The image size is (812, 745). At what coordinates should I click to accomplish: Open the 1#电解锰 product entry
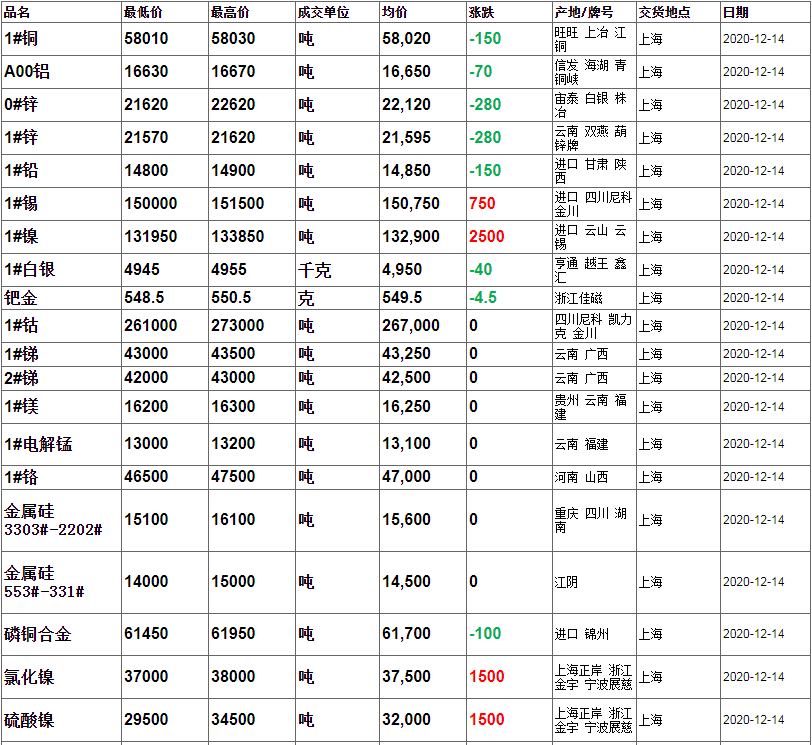36,444
